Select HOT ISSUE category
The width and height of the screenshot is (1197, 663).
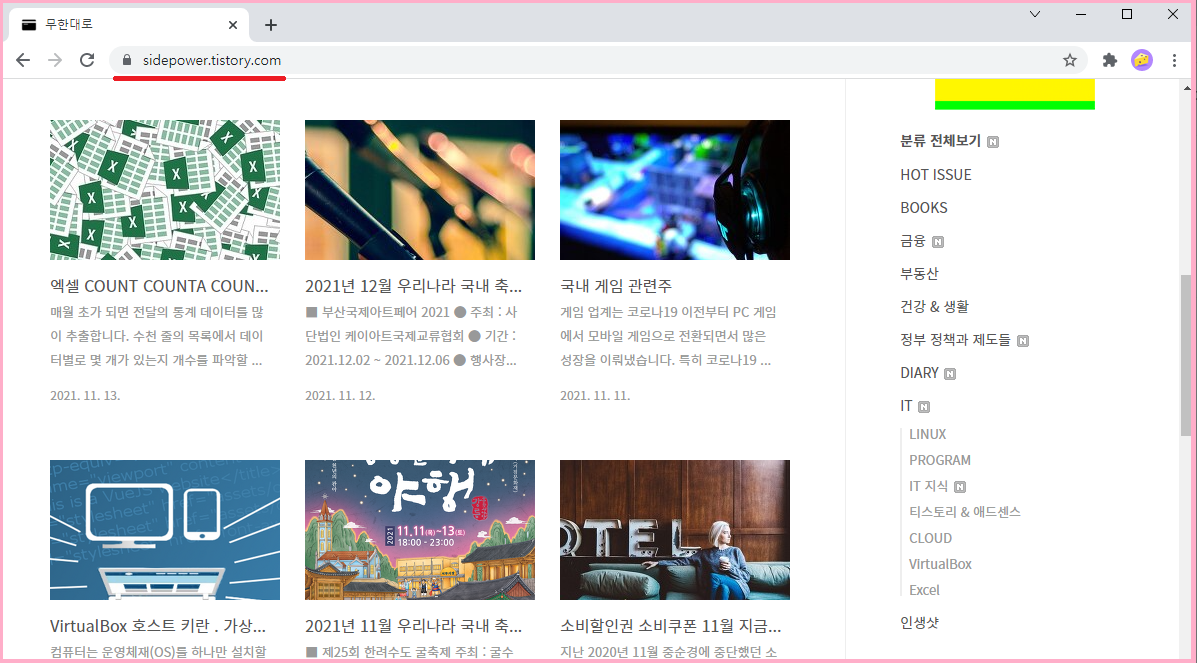[936, 175]
